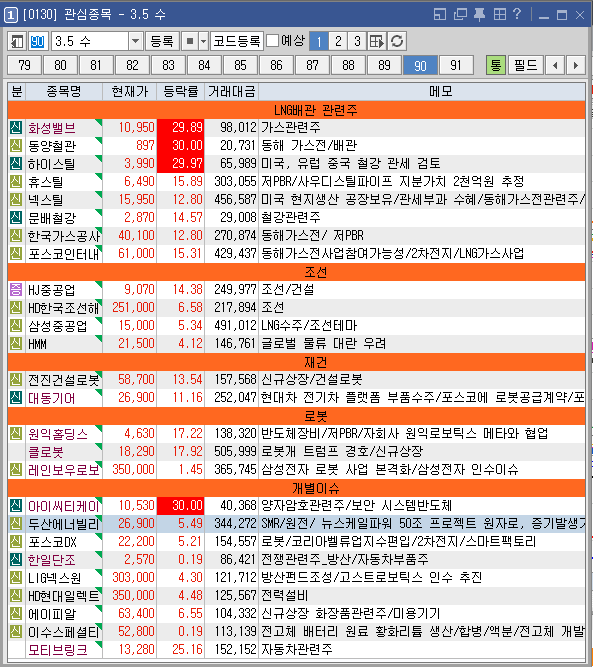Select page 2 view button
This screenshot has height=667, width=593.
point(338,41)
